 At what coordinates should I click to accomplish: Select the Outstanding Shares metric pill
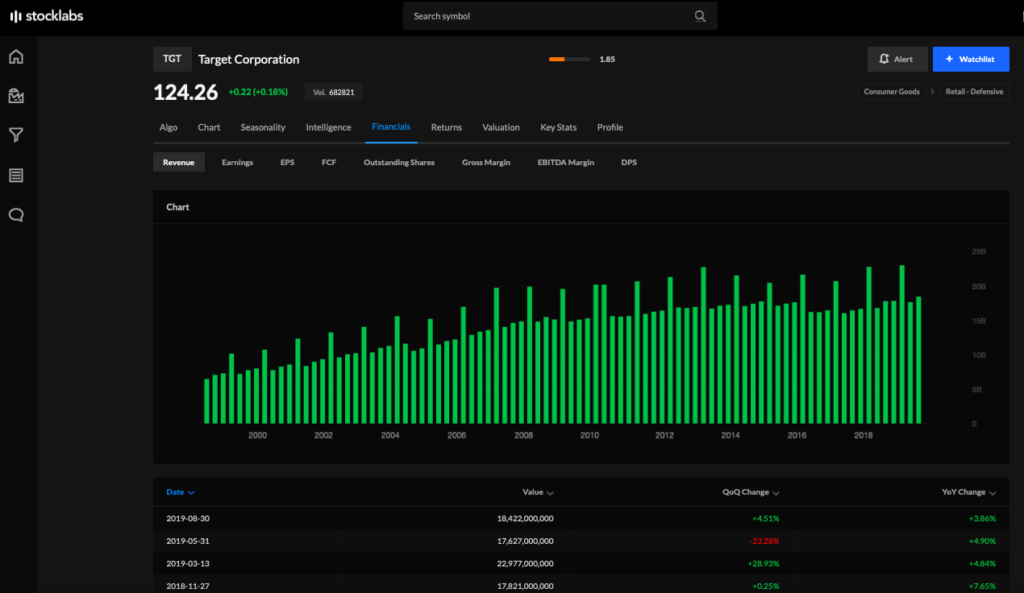click(x=399, y=162)
